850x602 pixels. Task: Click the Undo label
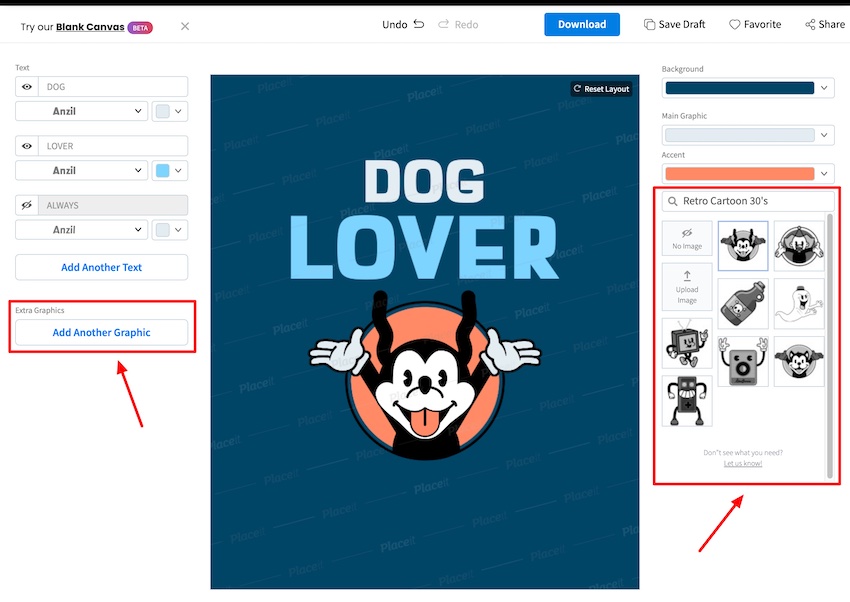coord(395,24)
